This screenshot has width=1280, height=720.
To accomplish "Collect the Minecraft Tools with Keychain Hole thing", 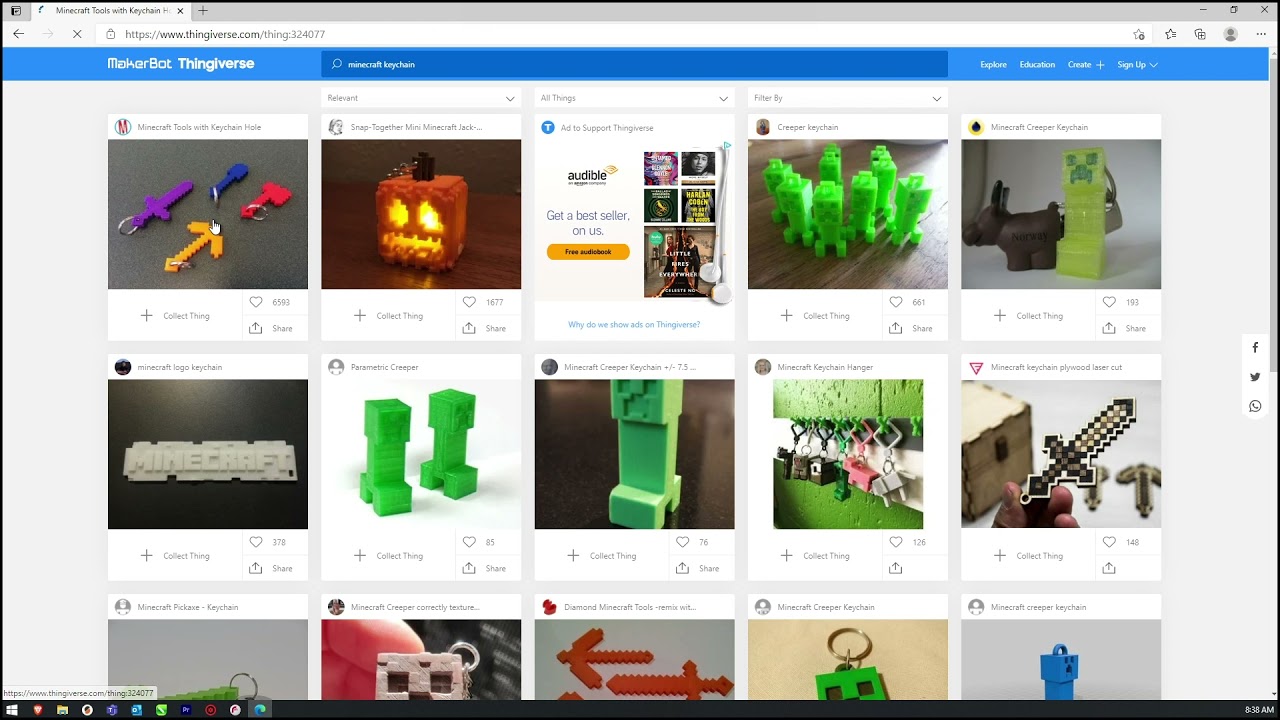I will click(175, 316).
